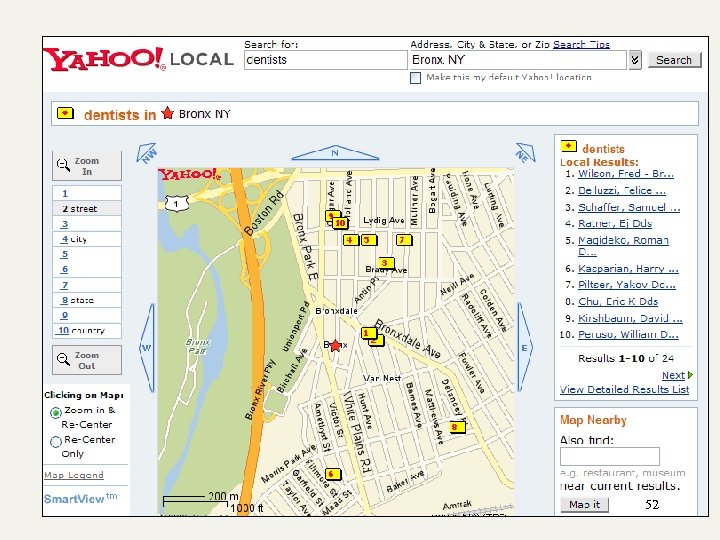Open the Map Legend link

click(x=74, y=475)
